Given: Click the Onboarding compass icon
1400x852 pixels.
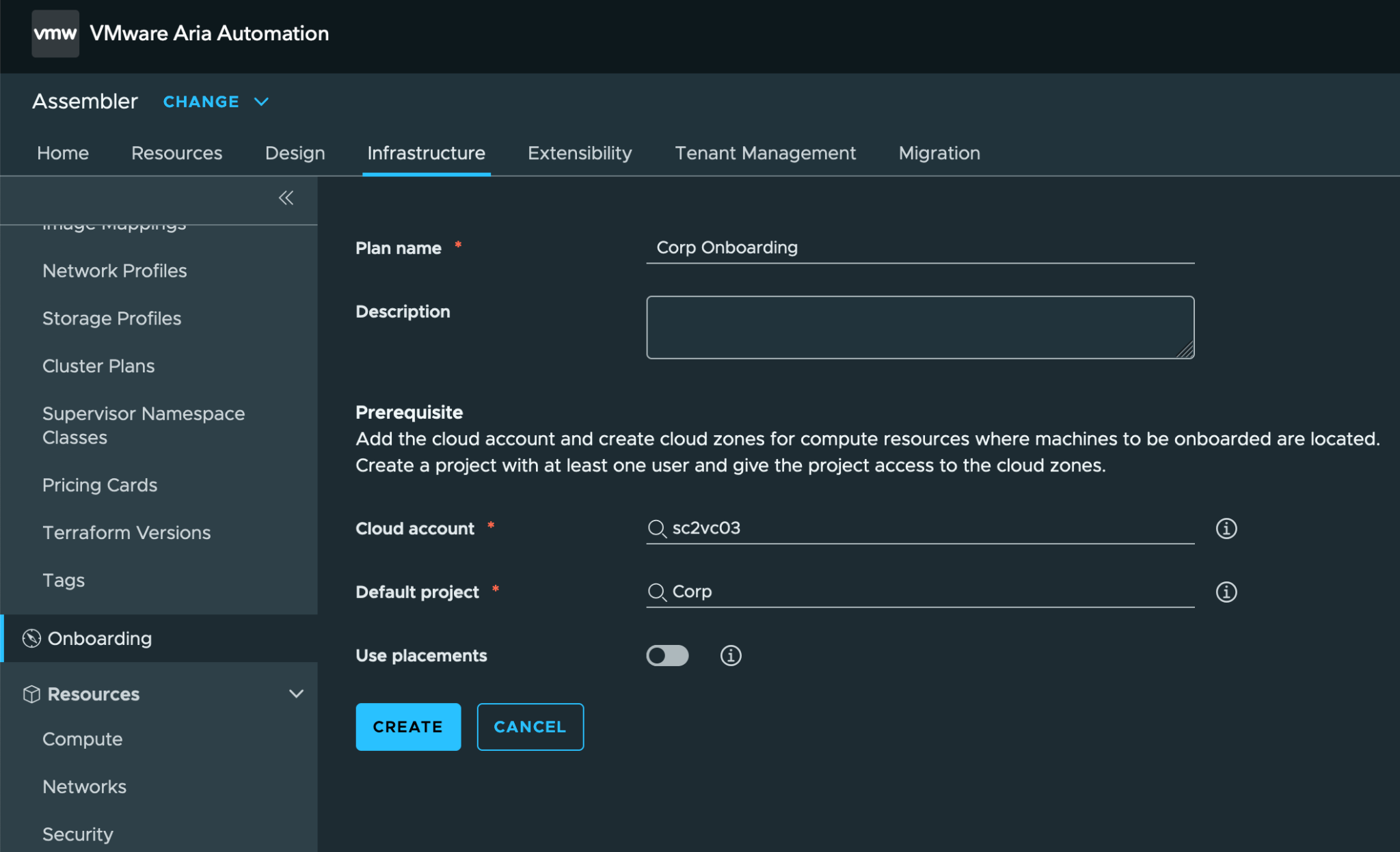Looking at the screenshot, I should point(31,638).
